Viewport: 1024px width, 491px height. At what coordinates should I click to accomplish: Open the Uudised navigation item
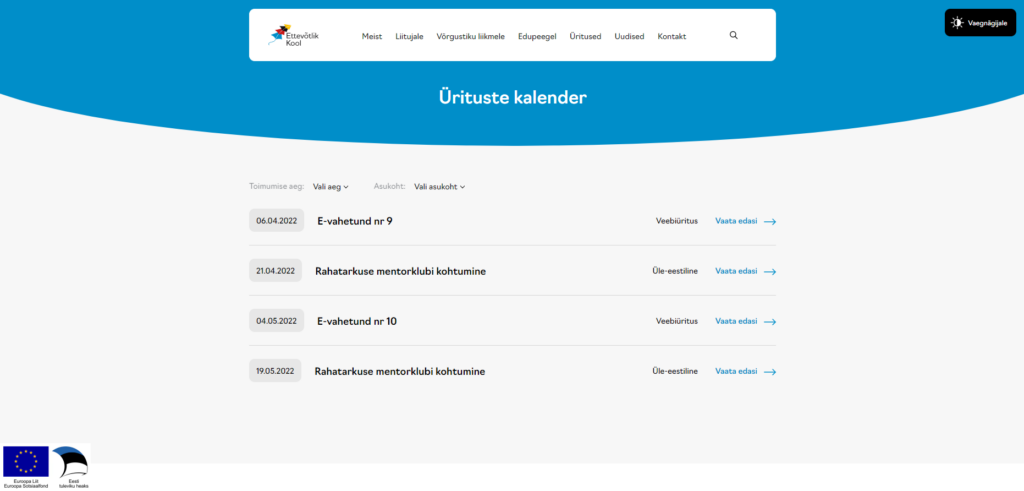(629, 36)
